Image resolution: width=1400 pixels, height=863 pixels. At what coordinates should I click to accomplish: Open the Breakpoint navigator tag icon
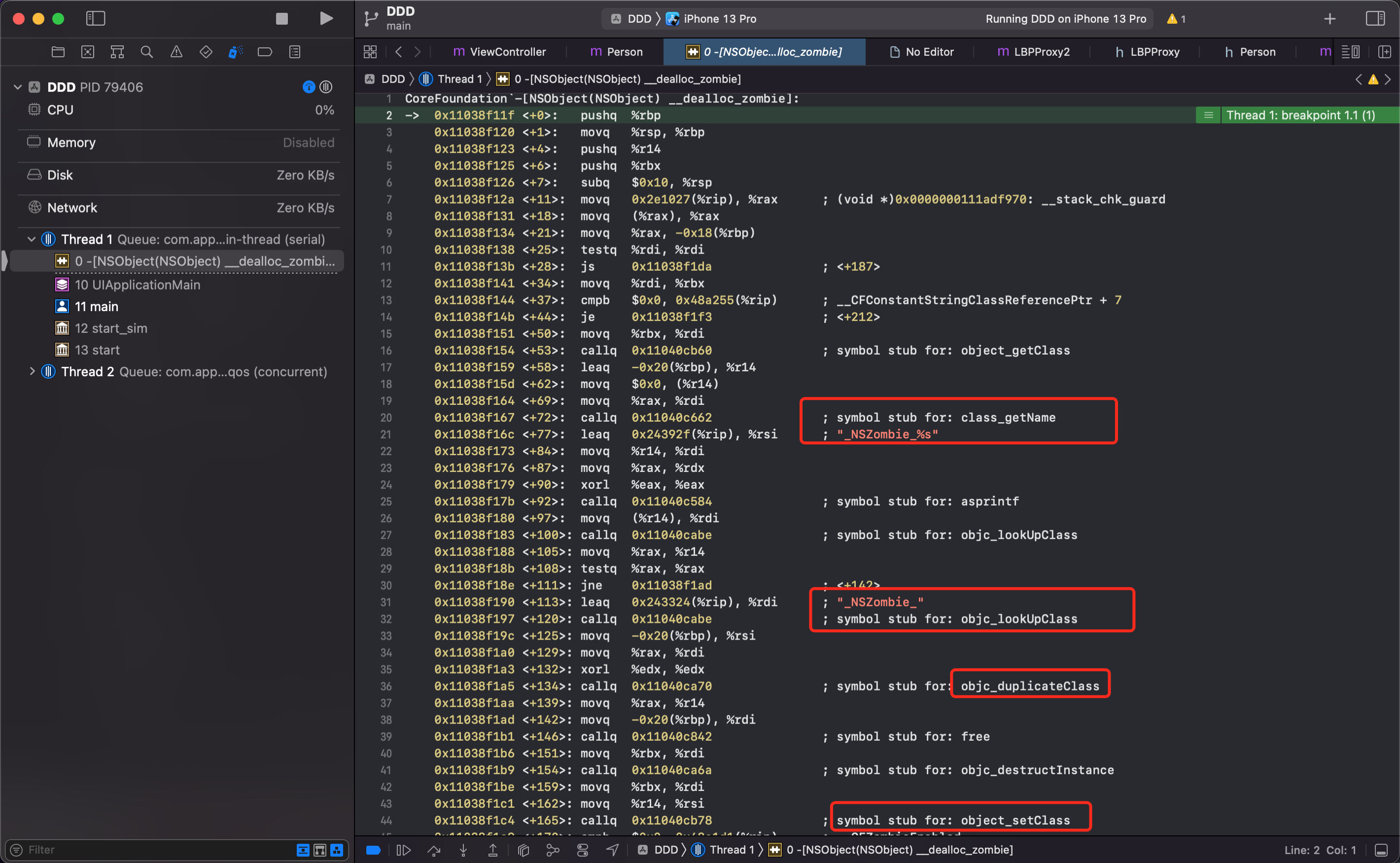[x=265, y=52]
